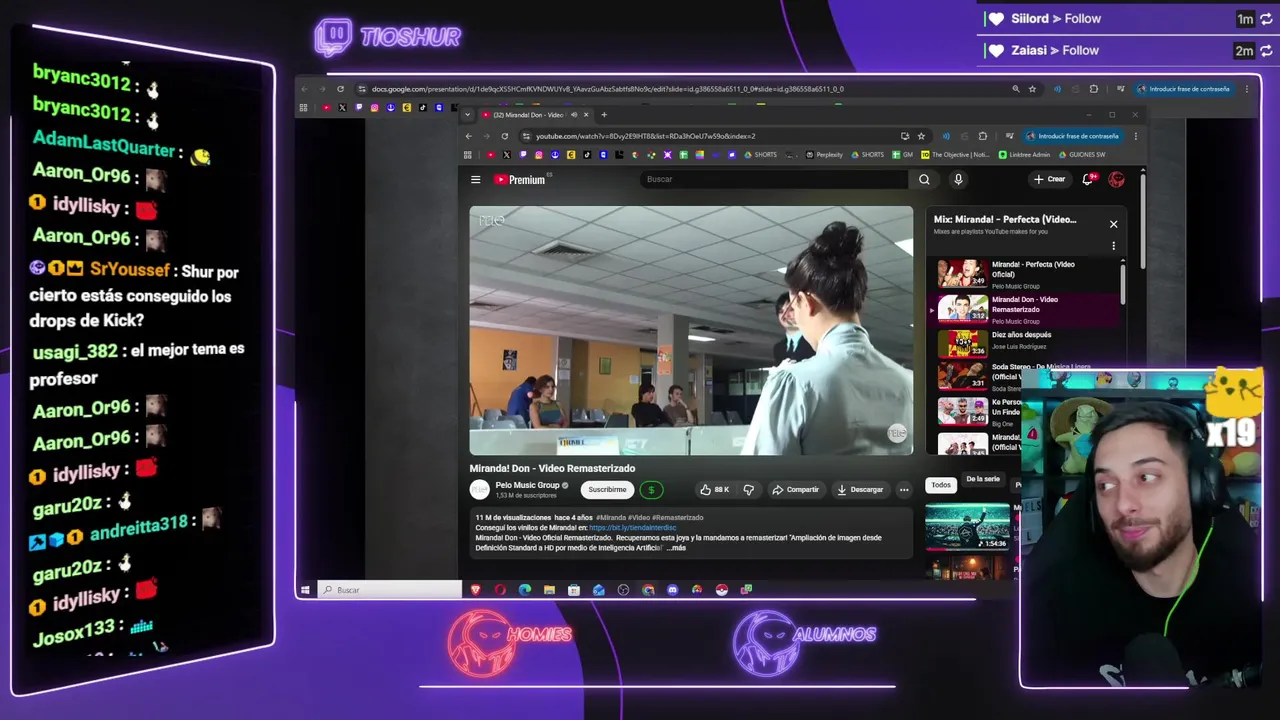Close the Miranda! Don YouTube tab
Image resolution: width=1280 pixels, height=720 pixels.
586,115
